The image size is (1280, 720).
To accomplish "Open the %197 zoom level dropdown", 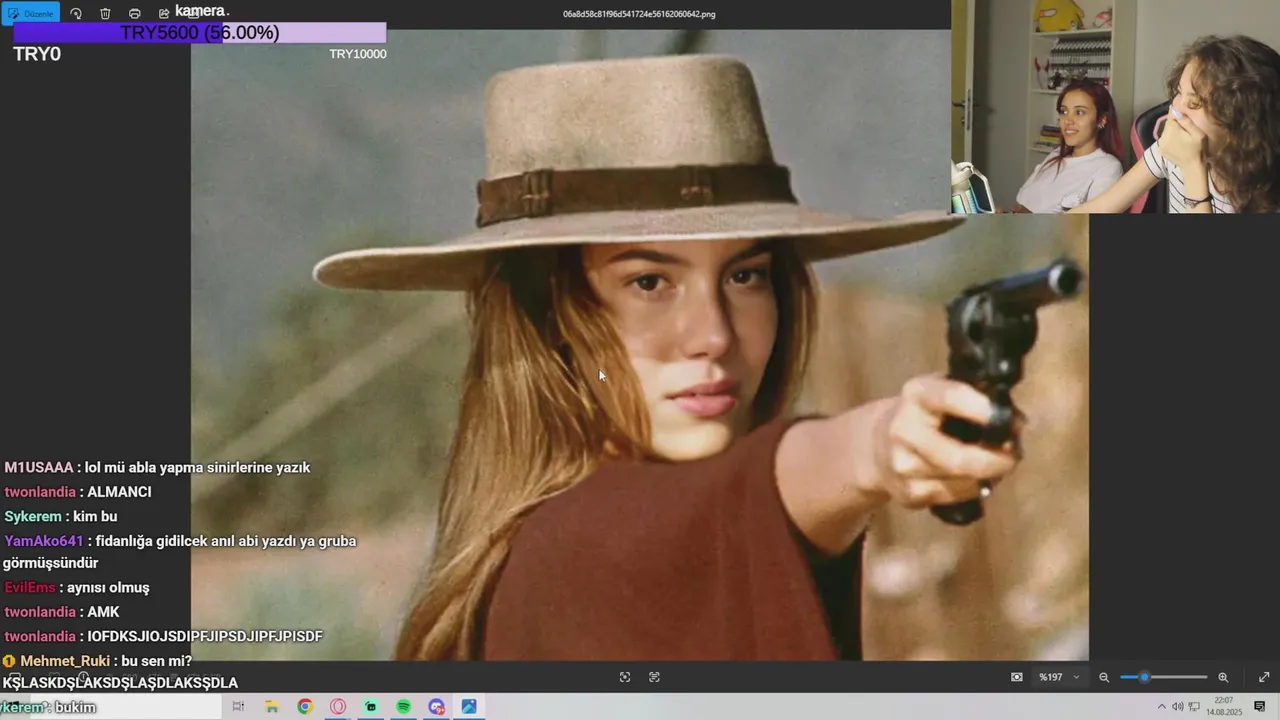I will (1059, 677).
